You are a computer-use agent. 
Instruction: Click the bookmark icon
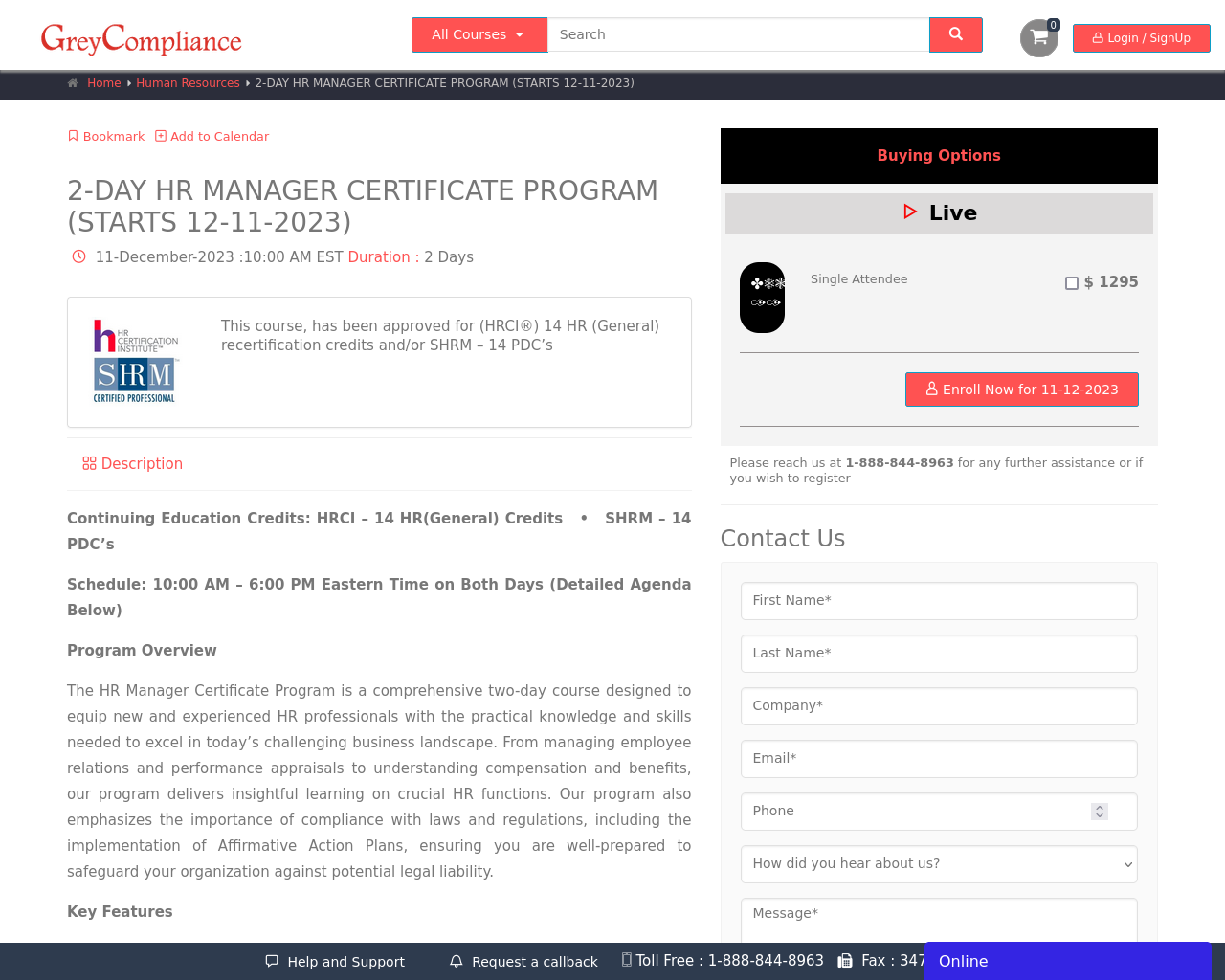(73, 136)
